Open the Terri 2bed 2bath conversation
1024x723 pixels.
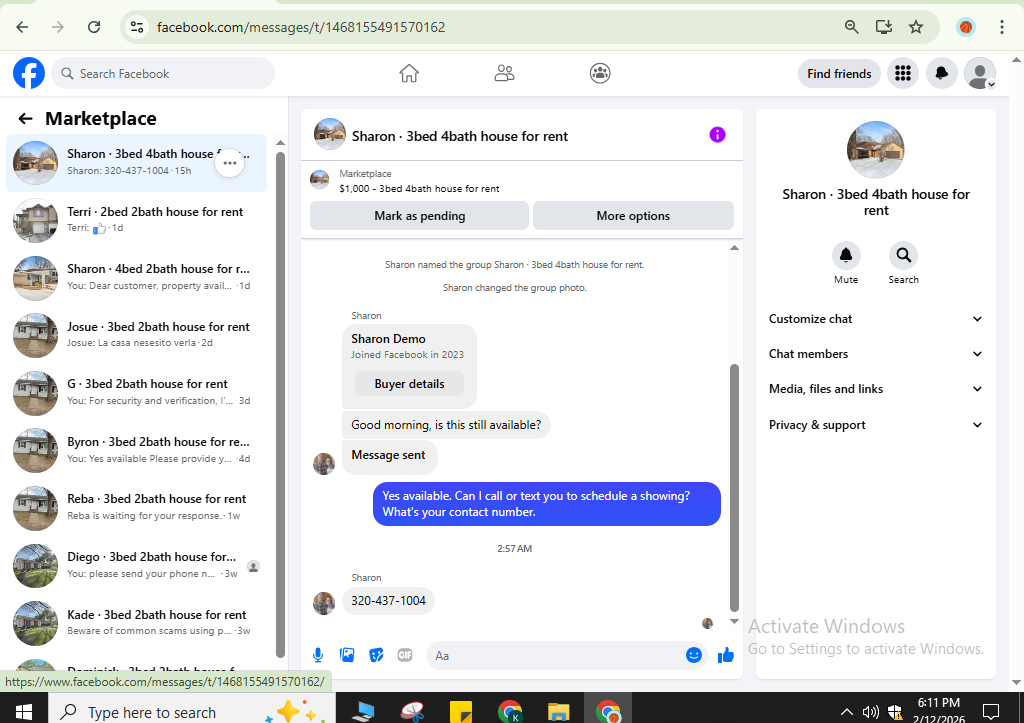coord(136,220)
